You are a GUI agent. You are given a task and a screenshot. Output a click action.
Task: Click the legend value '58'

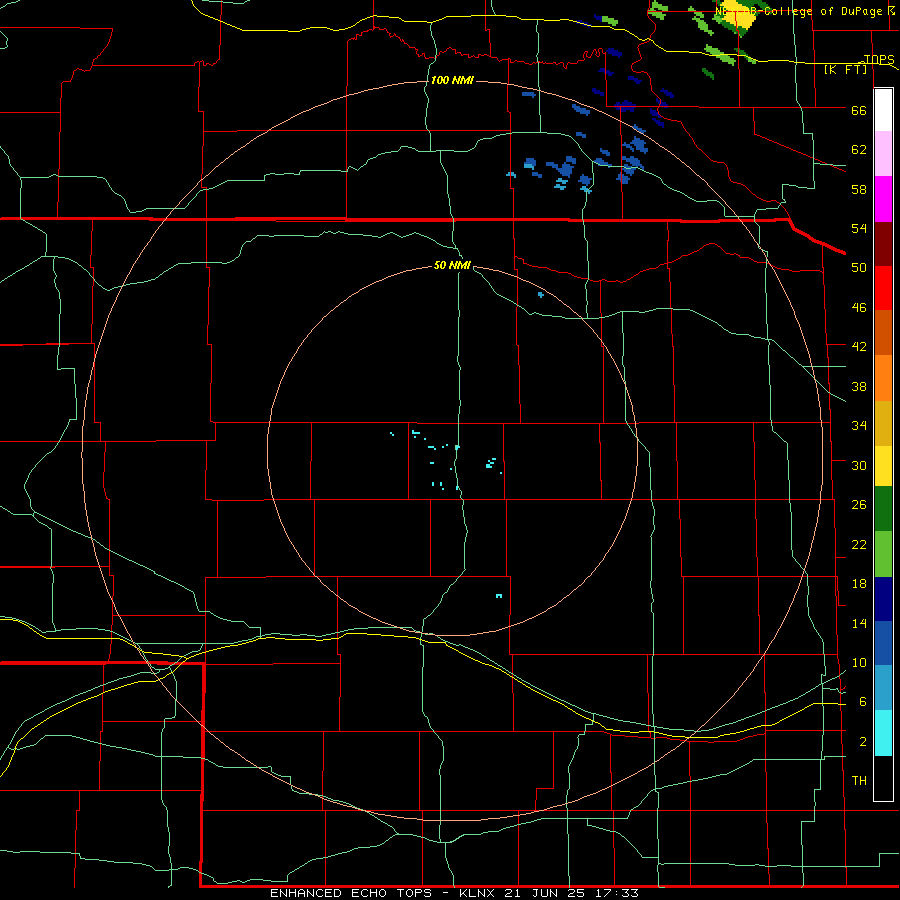(859, 189)
